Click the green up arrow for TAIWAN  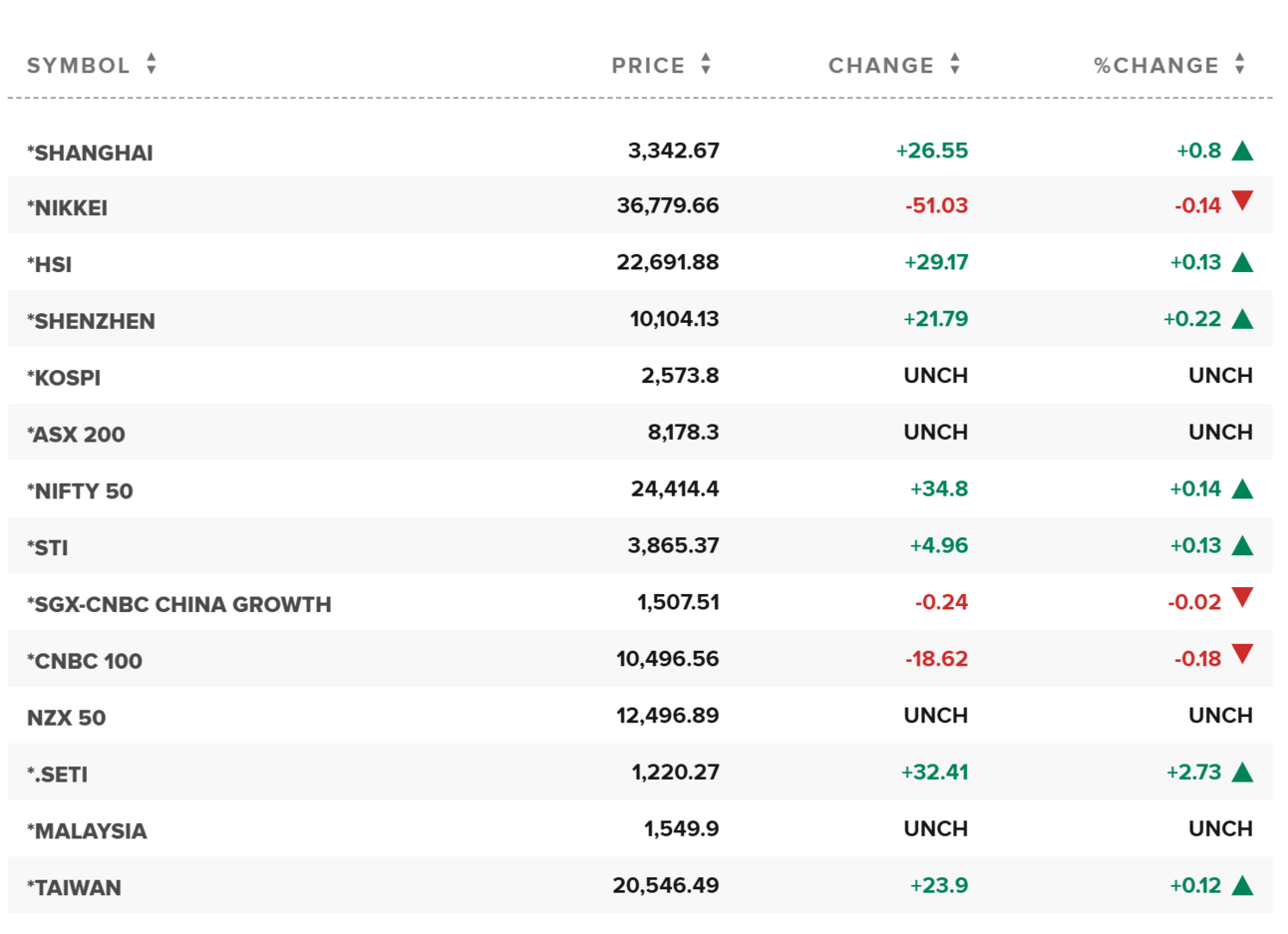click(1242, 886)
